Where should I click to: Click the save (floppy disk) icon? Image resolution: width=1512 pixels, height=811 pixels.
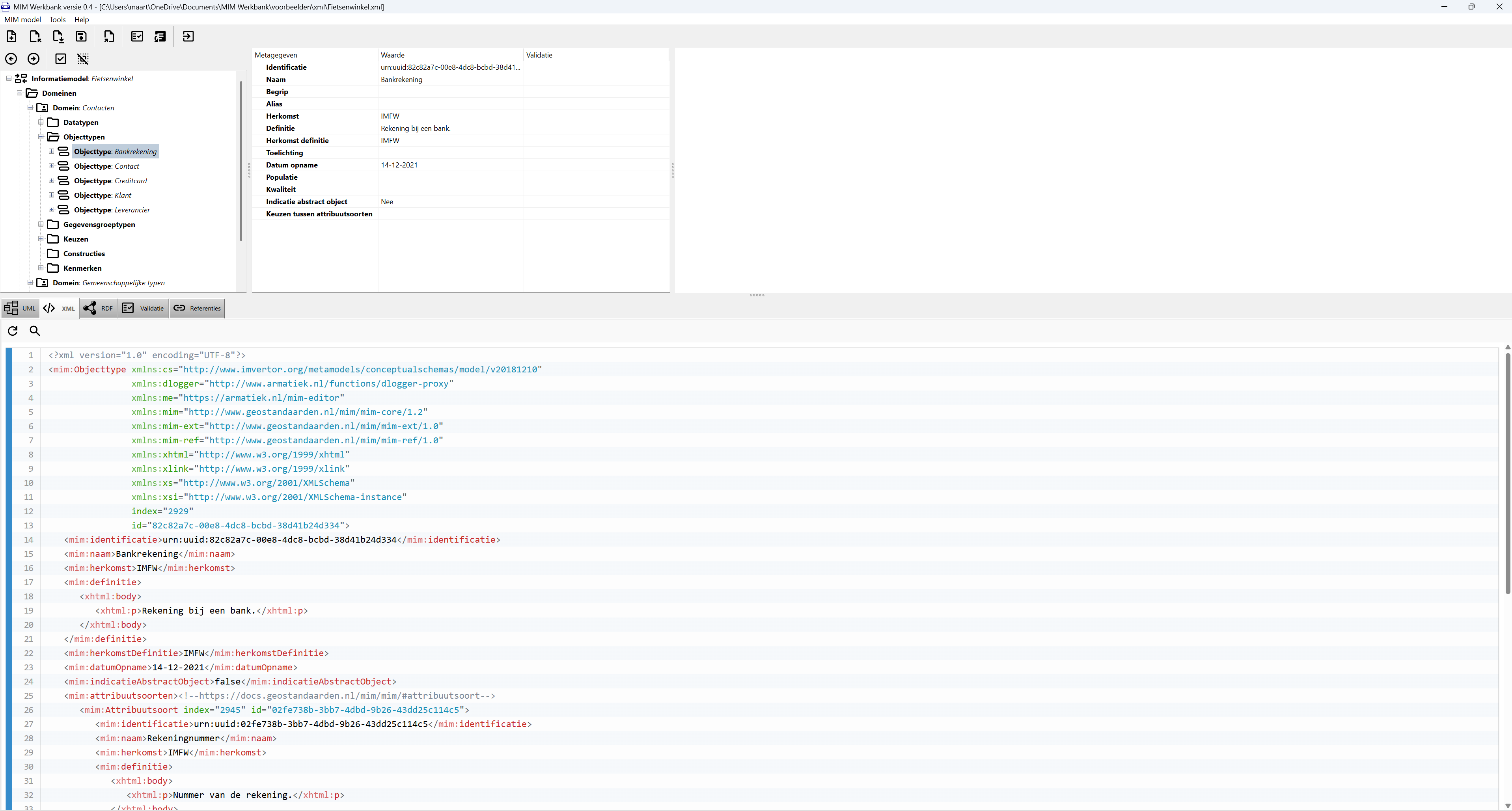pyautogui.click(x=81, y=36)
